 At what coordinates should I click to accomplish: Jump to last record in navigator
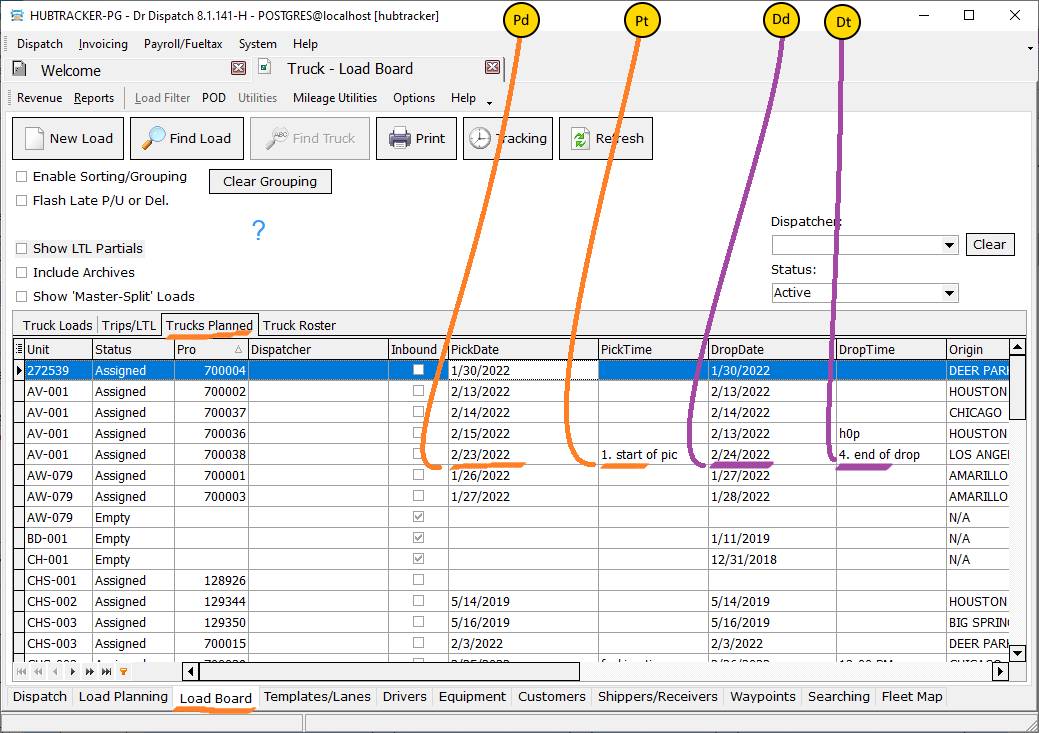[x=104, y=672]
